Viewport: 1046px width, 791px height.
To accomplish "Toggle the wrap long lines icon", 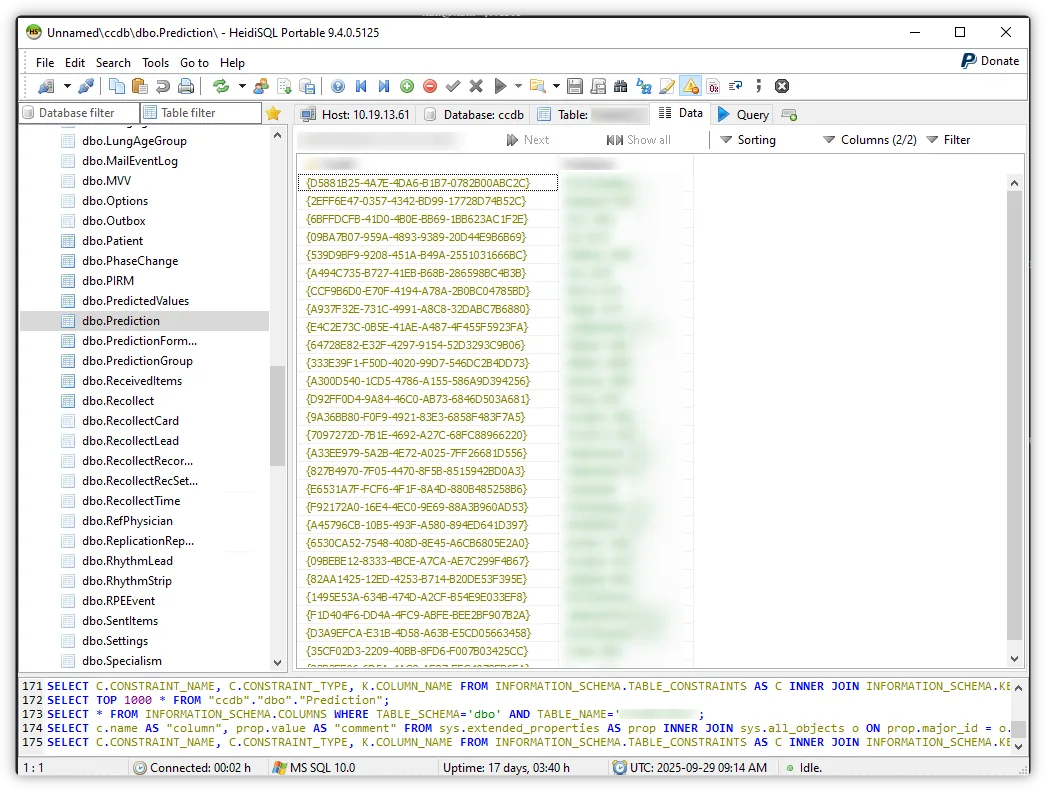I will pyautogui.click(x=736, y=86).
